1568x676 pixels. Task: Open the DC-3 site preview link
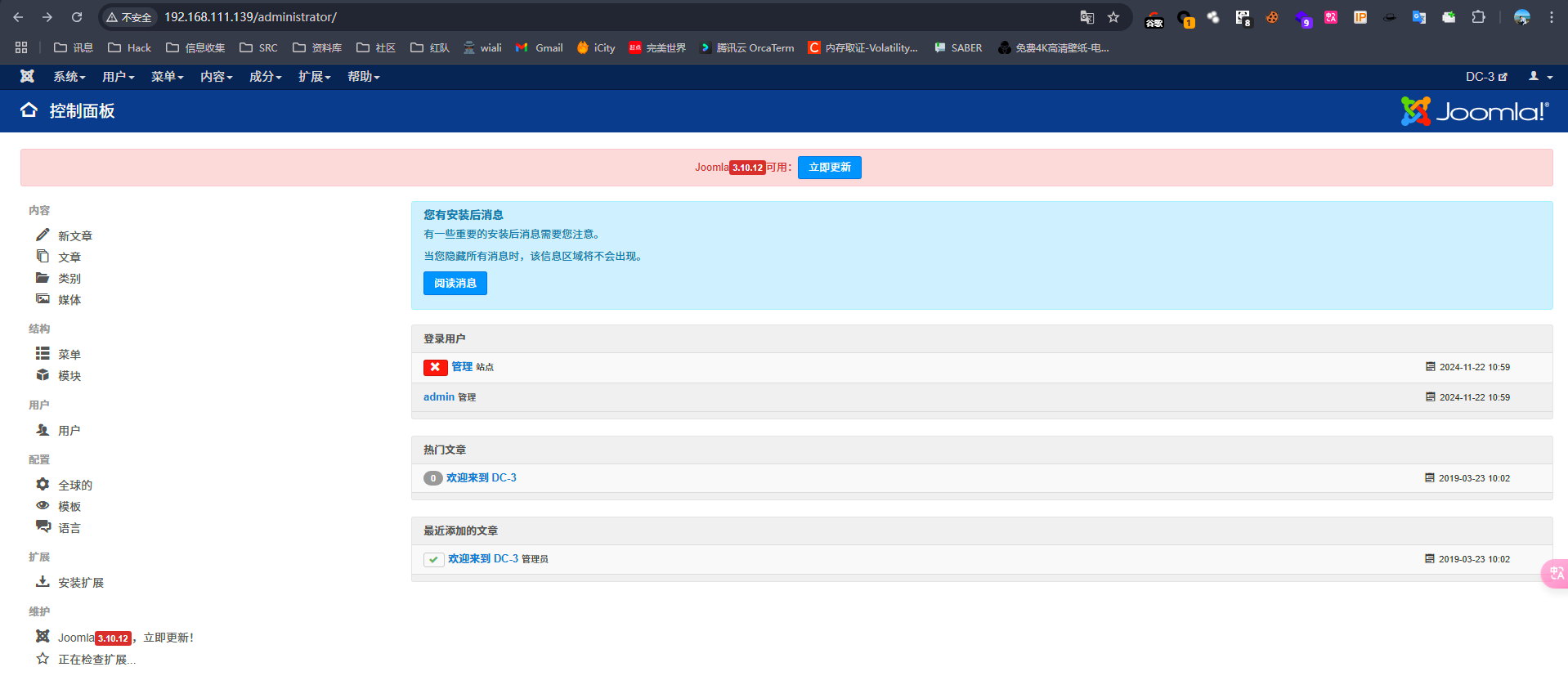(x=1485, y=77)
